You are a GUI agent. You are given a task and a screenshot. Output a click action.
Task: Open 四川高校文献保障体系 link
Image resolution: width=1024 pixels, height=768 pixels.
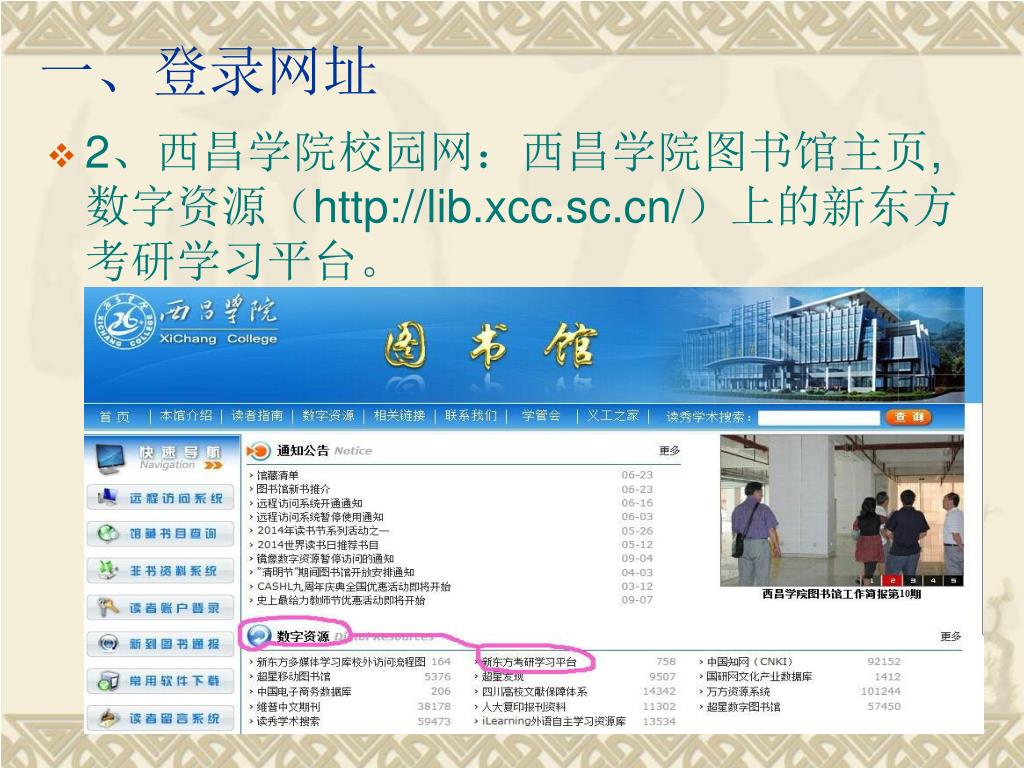pos(535,691)
